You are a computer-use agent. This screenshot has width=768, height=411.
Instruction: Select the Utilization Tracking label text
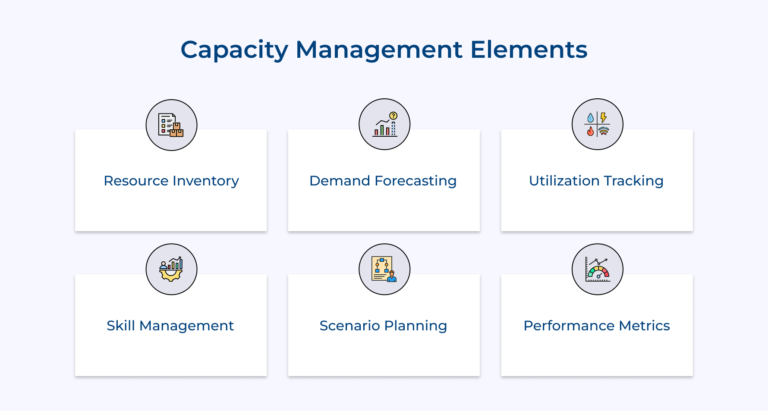[x=596, y=181]
